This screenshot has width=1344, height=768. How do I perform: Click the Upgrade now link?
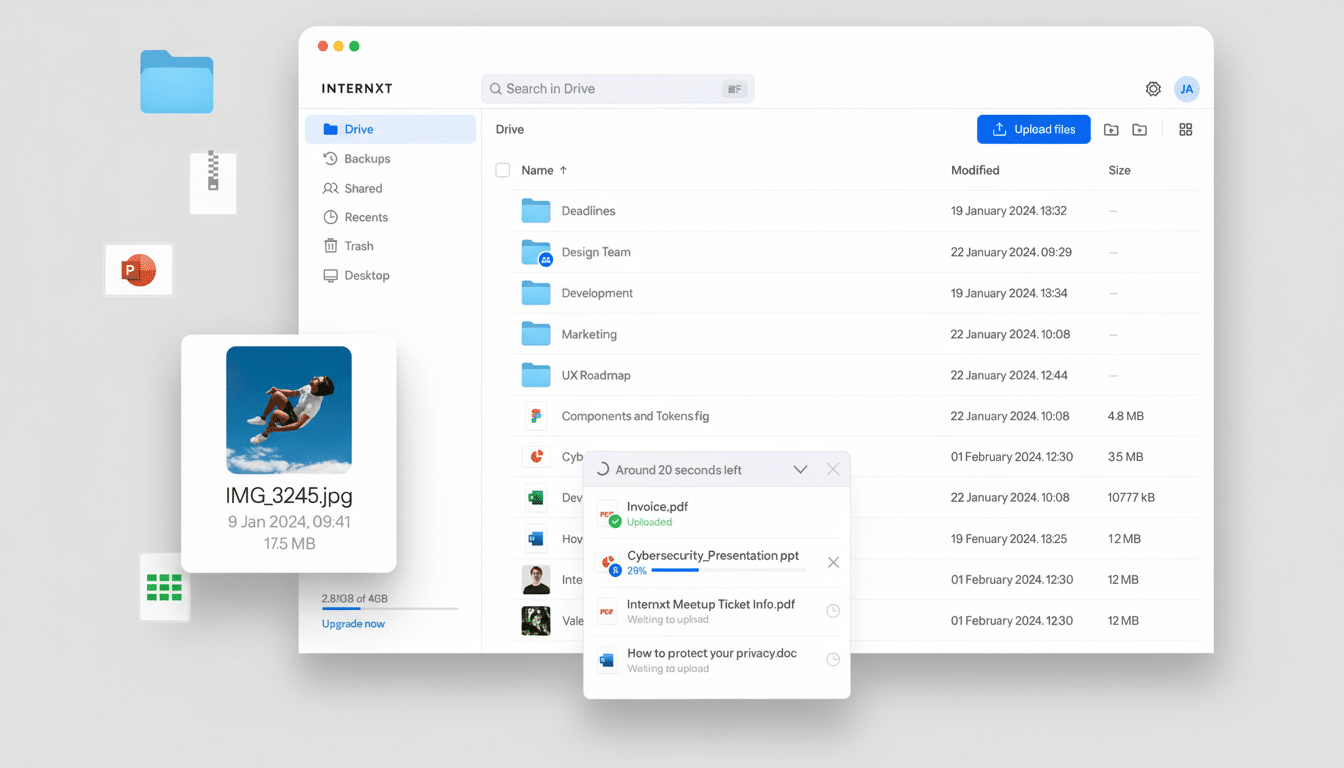353,623
